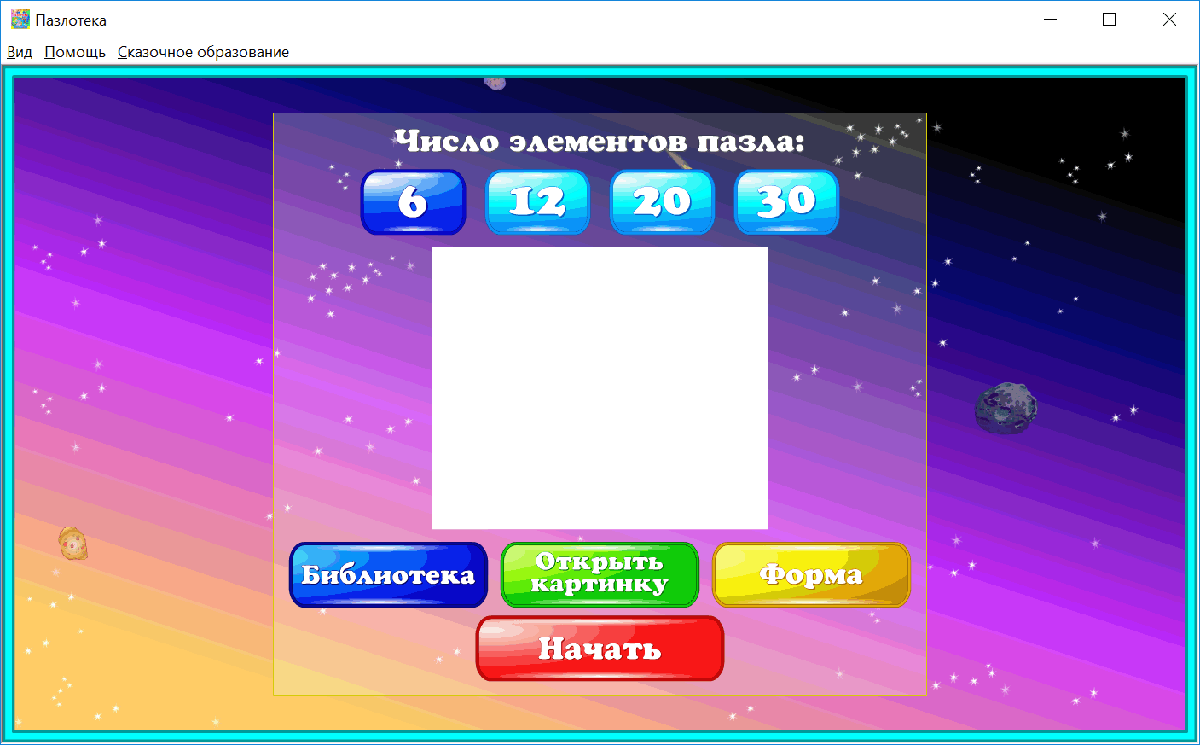Close the Пазлотека application
Screen dimensions: 1200x745
1169,18
